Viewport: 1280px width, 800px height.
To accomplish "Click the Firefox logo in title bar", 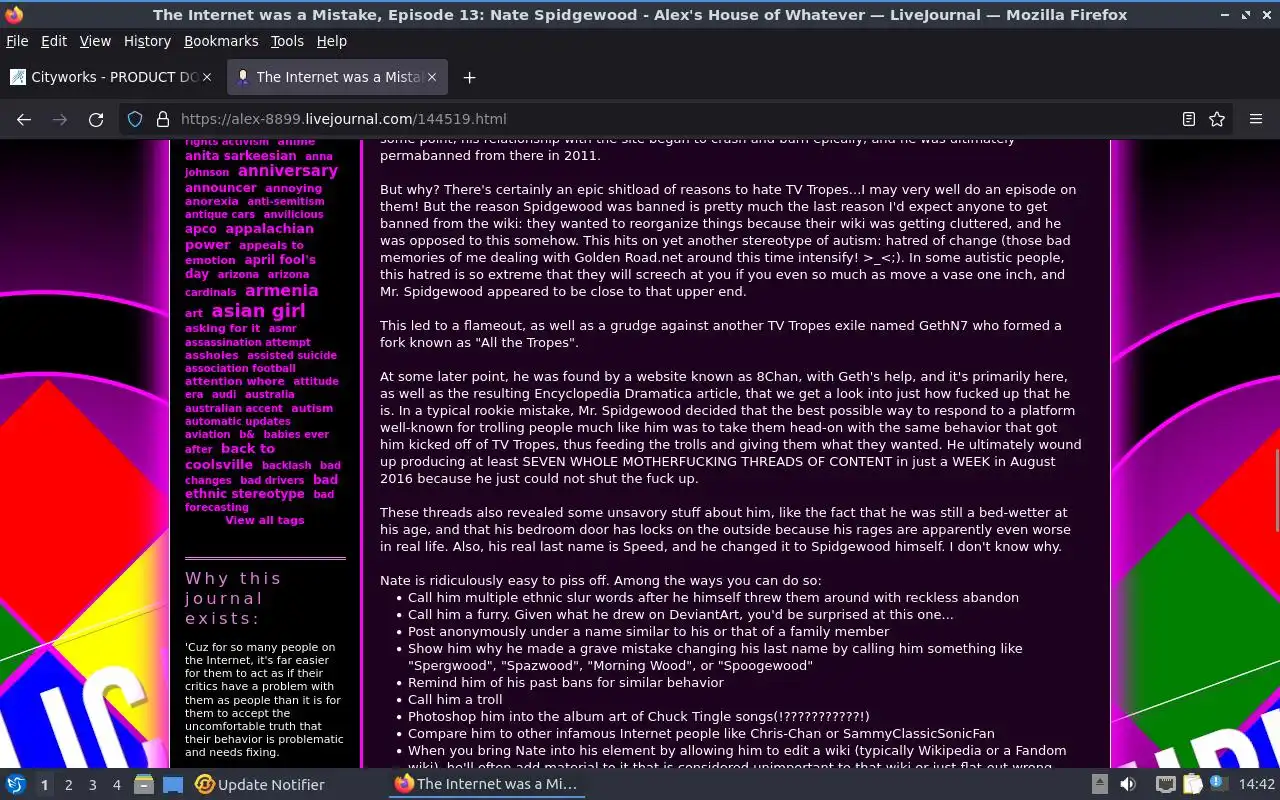I will 14,15.
